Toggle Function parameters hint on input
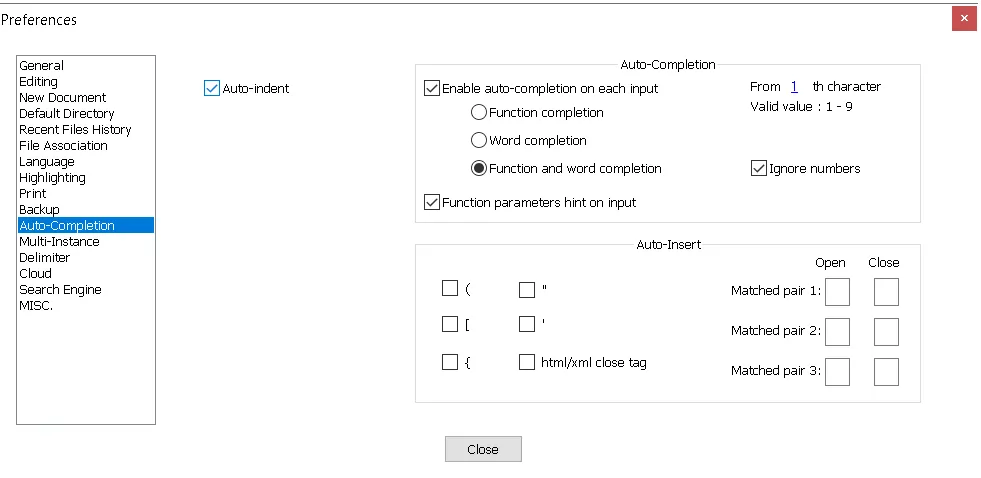Image resolution: width=981 pixels, height=478 pixels. click(x=432, y=203)
